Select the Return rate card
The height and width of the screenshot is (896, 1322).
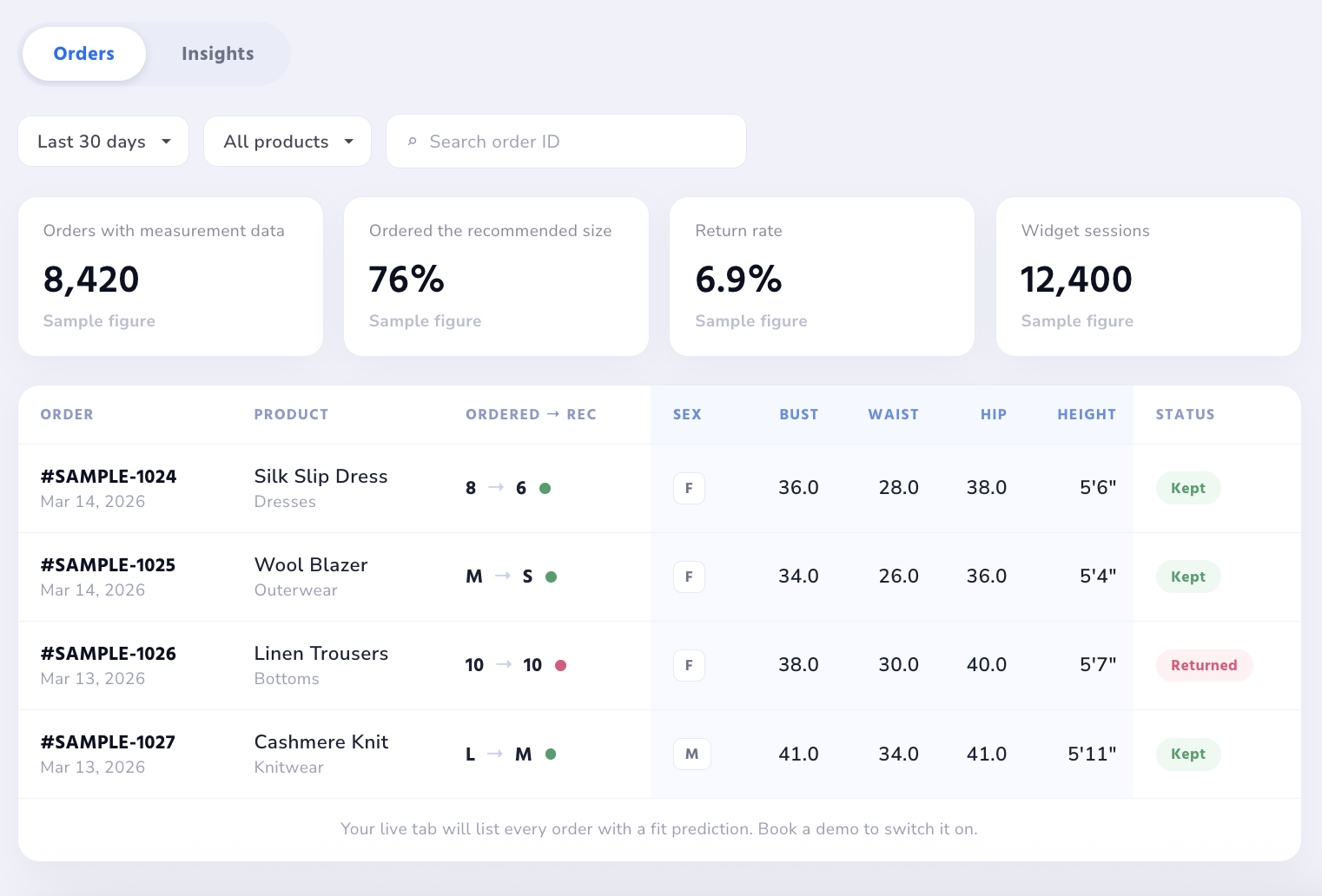tap(822, 276)
